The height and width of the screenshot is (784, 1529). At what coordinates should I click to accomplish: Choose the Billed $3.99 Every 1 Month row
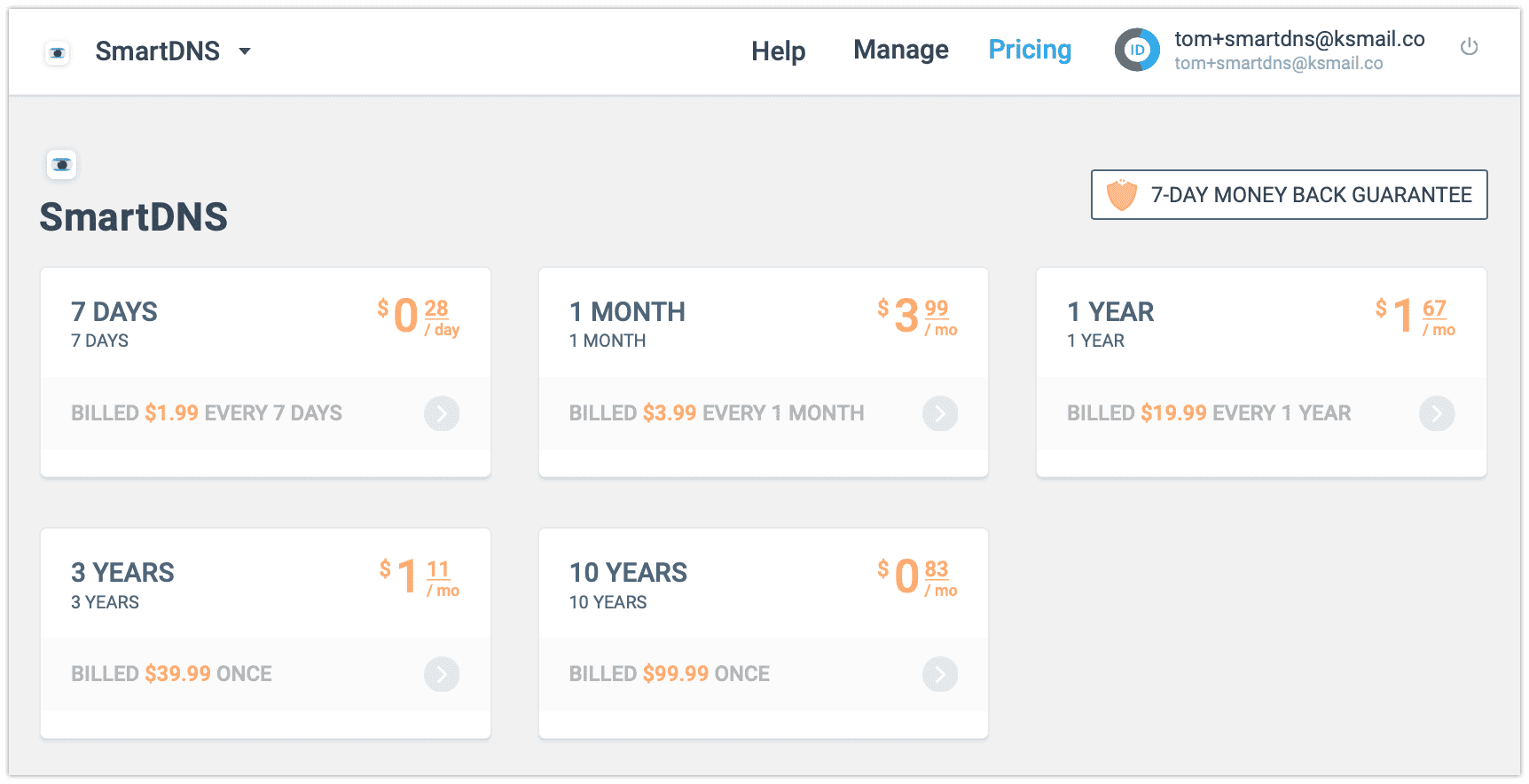(764, 413)
